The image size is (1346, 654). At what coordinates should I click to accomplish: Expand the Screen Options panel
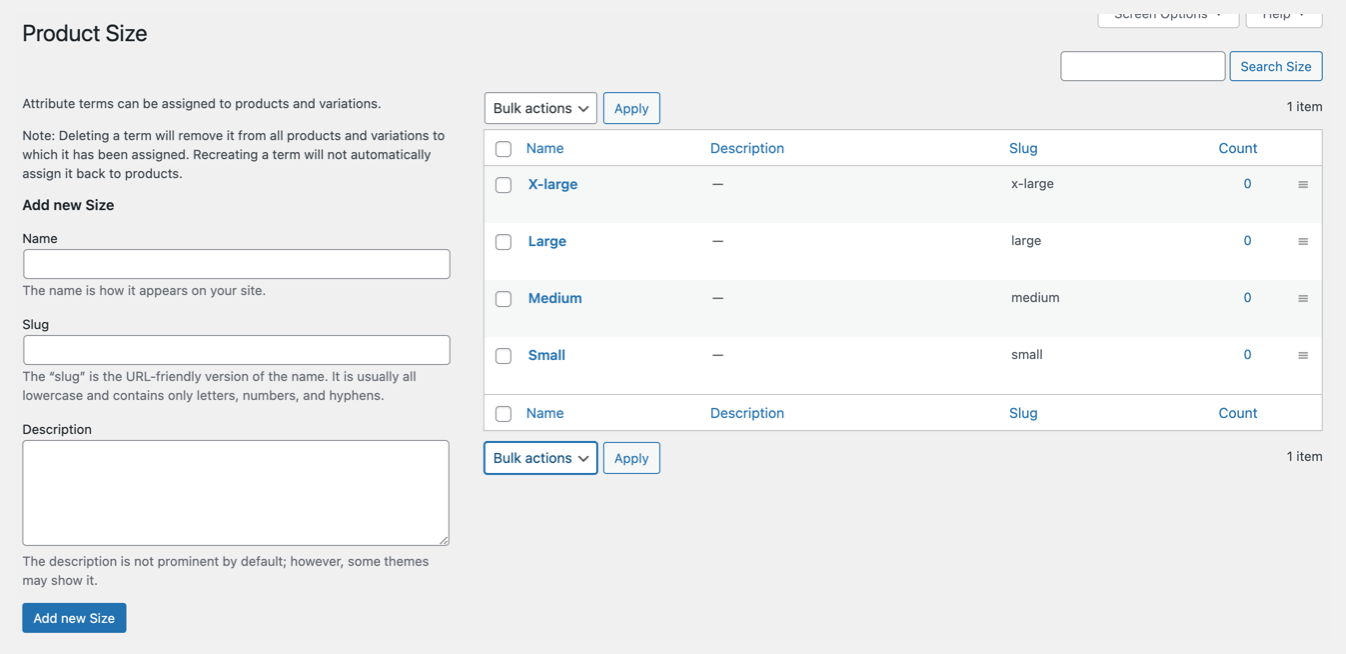coord(1168,16)
